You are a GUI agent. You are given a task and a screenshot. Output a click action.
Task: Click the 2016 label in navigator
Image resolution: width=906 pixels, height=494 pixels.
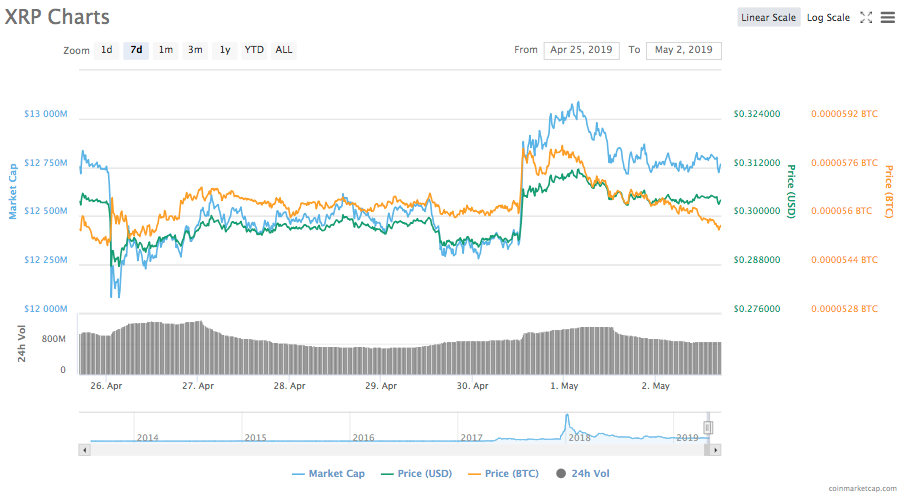click(363, 438)
